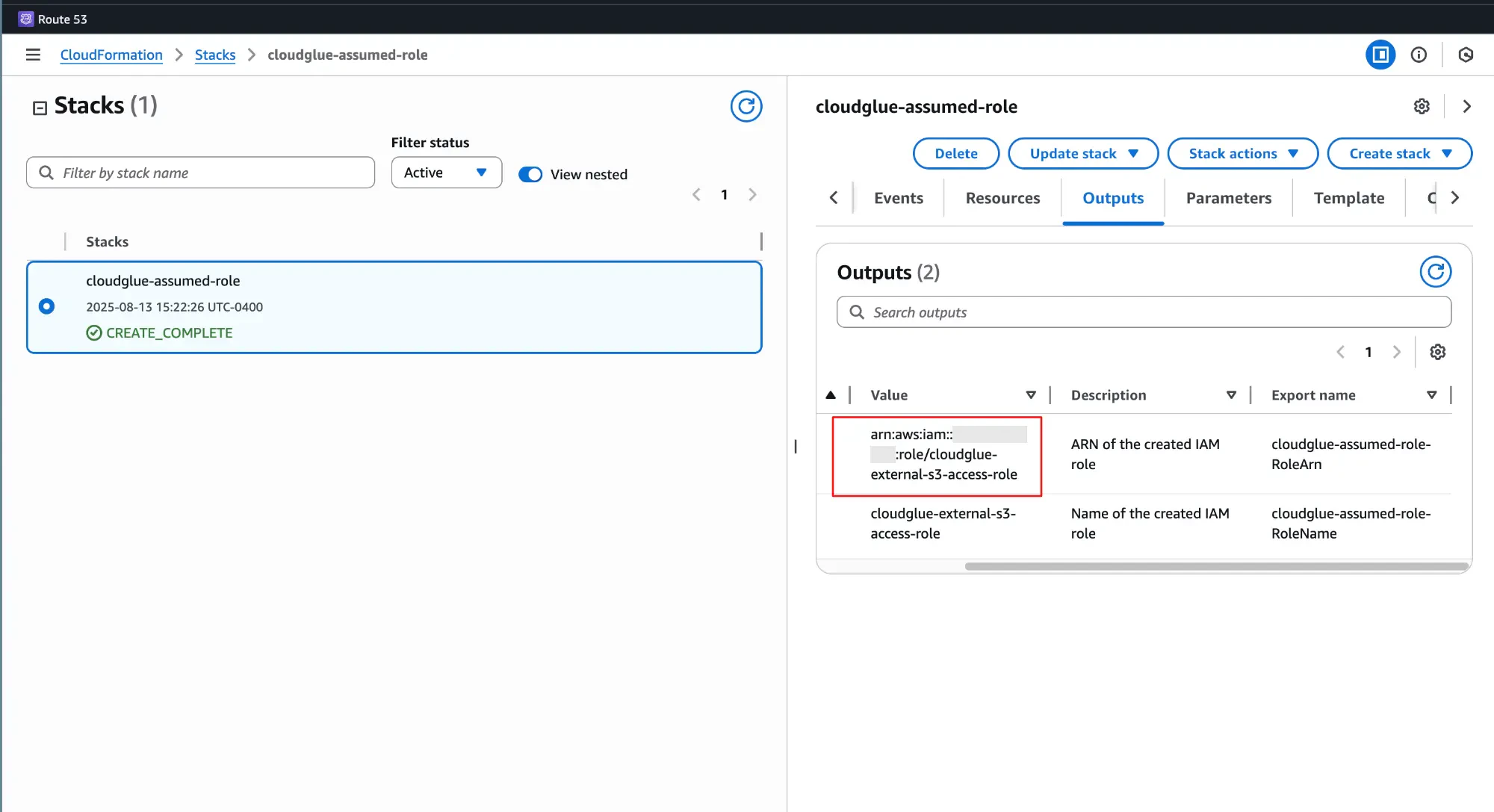Image resolution: width=1494 pixels, height=812 pixels.
Task: Switch to the Resources tab
Action: coord(1002,198)
